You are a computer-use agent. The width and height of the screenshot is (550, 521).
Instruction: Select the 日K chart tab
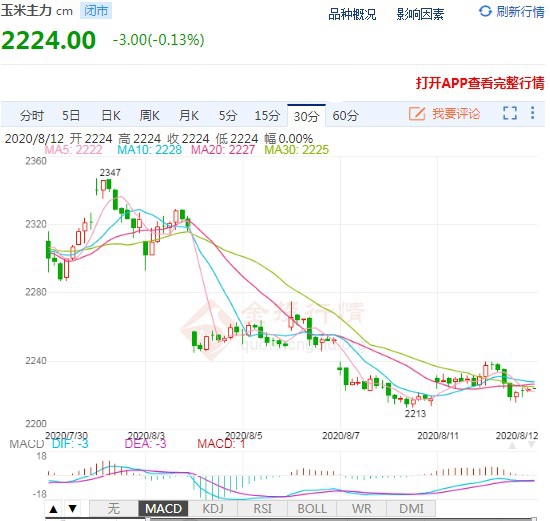point(111,115)
